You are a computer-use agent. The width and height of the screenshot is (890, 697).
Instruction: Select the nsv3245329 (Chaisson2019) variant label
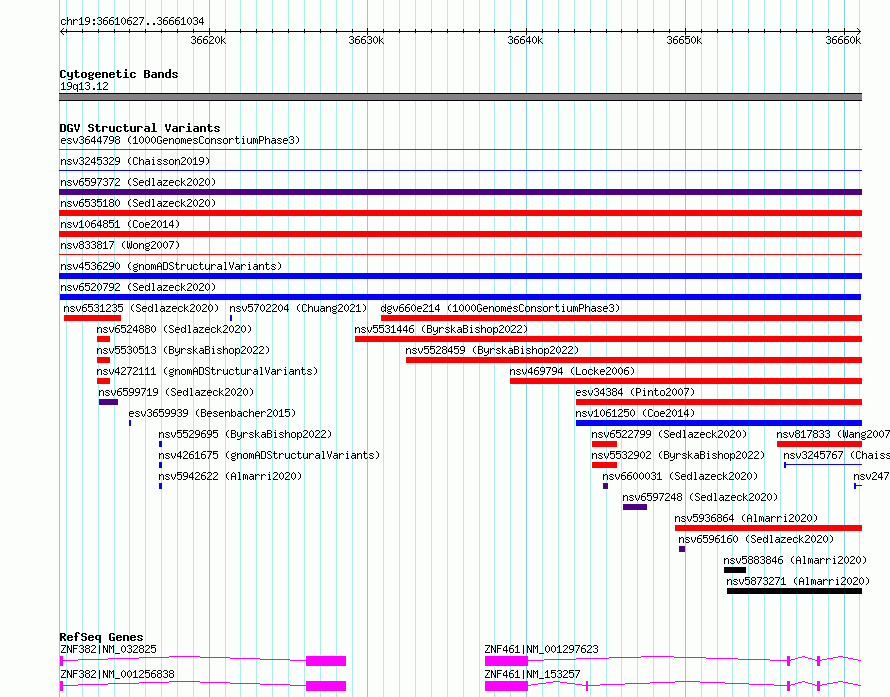click(135, 161)
